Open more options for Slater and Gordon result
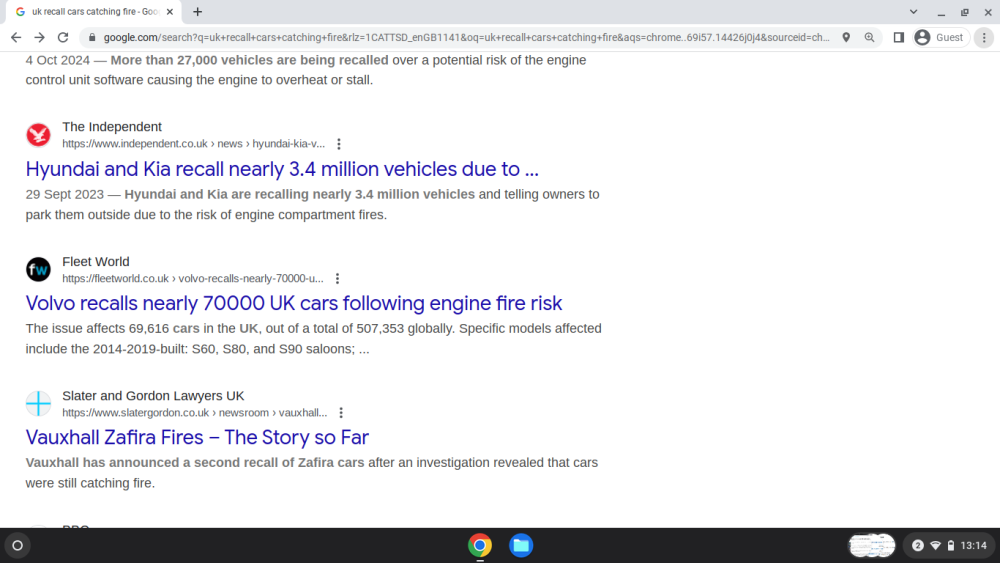The width and height of the screenshot is (1000, 563). [341, 413]
